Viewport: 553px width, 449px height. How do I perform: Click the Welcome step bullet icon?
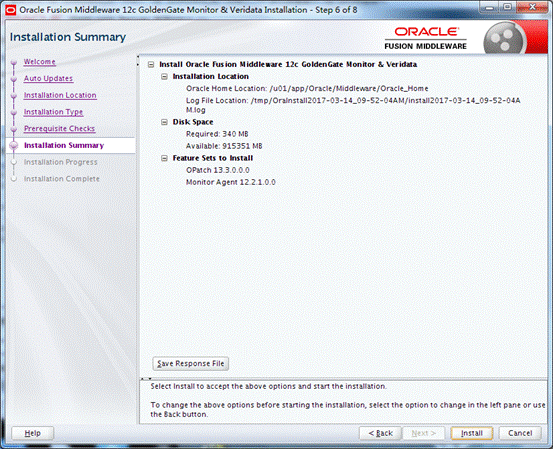(x=14, y=63)
